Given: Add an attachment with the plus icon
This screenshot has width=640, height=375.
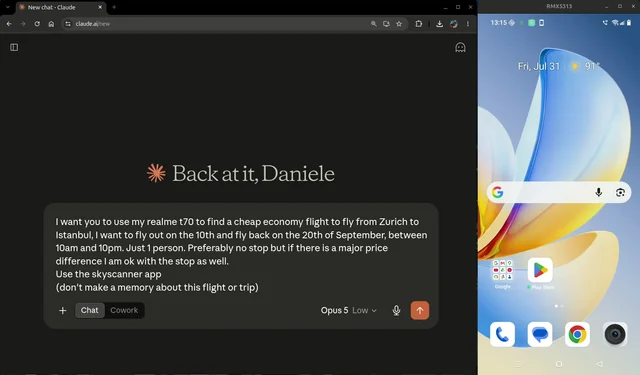Looking at the screenshot, I should [62, 311].
